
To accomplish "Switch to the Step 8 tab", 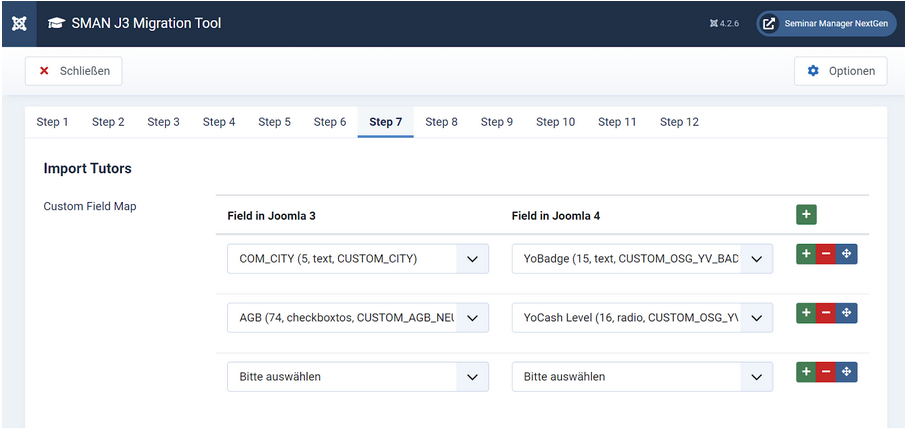I will 441,122.
